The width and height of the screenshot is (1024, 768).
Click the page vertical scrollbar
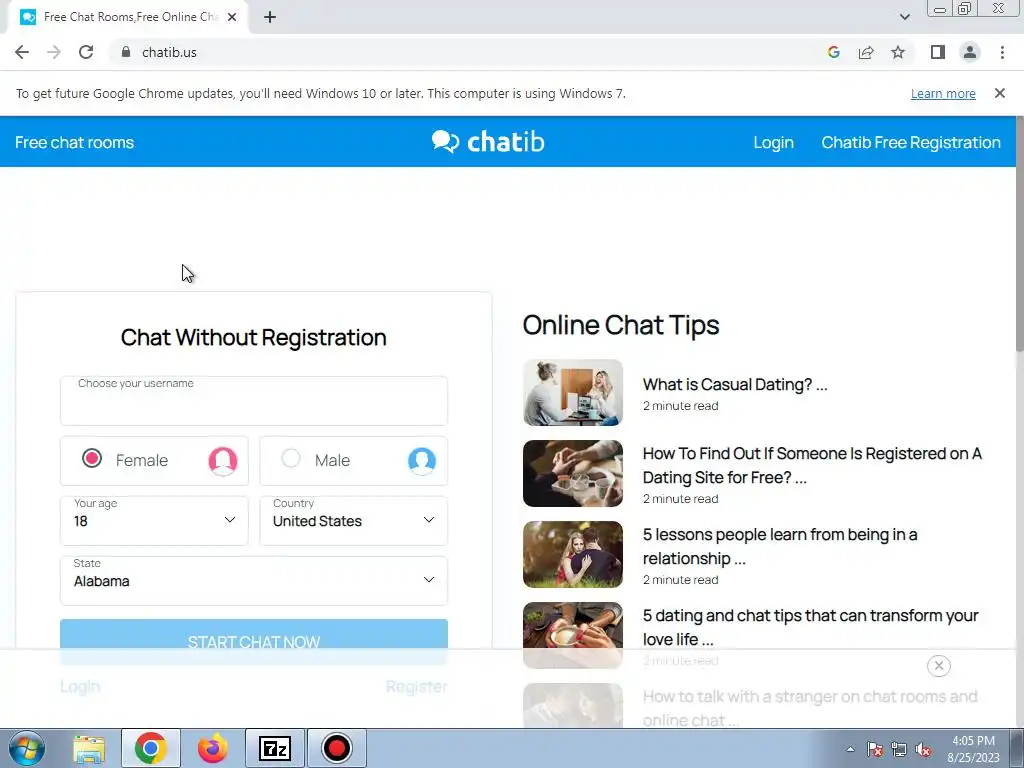coord(1019,235)
